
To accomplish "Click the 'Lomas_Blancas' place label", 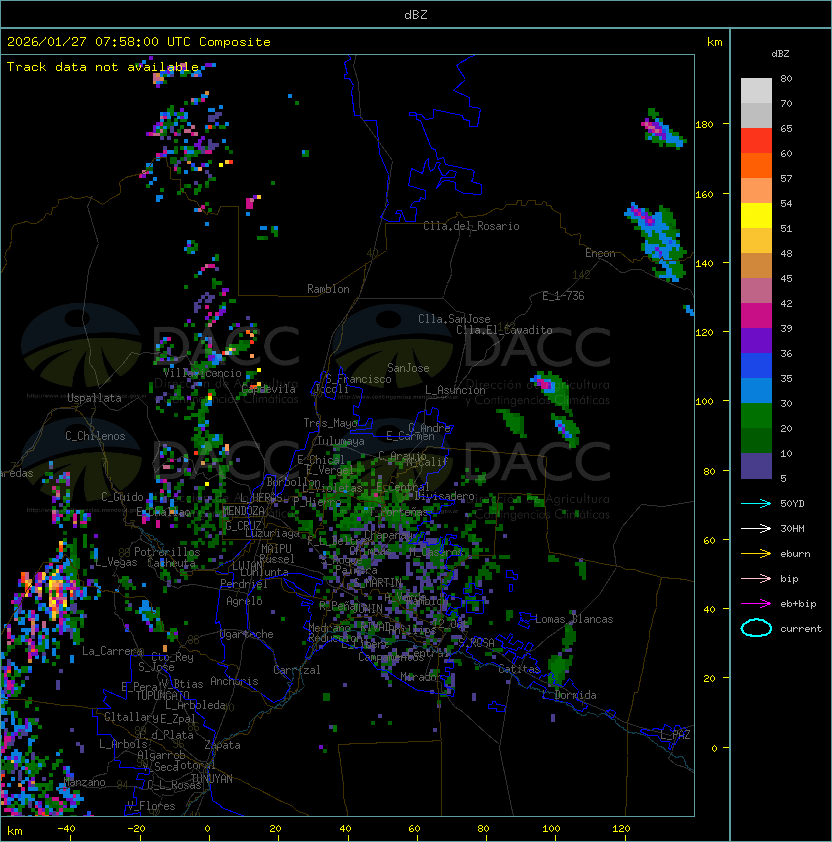I will [574, 619].
